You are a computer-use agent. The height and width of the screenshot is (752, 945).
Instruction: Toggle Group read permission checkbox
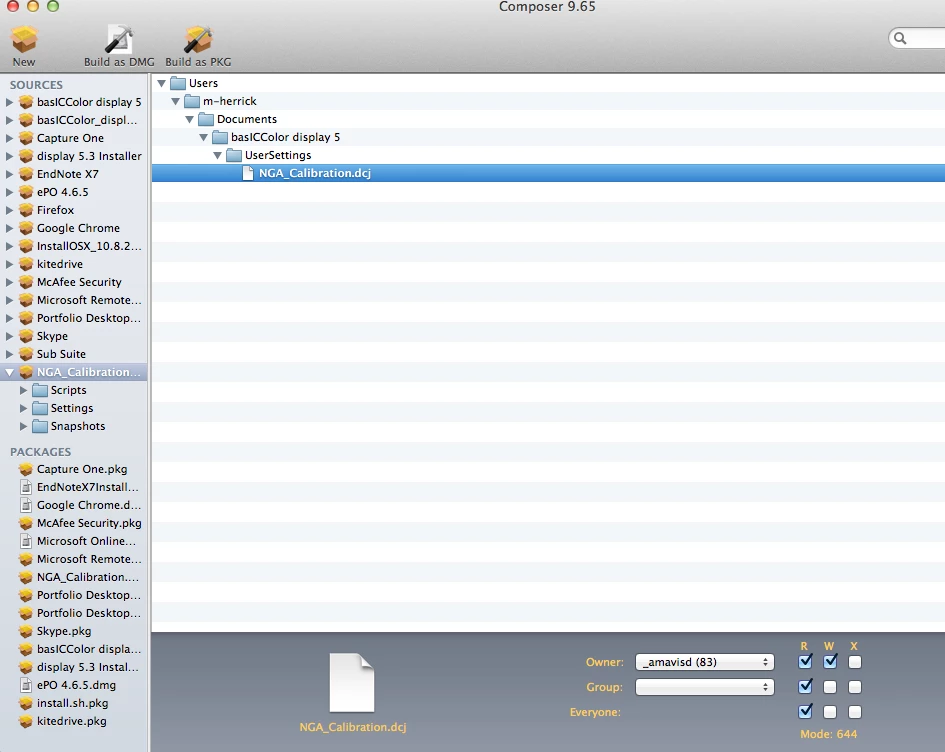805,686
